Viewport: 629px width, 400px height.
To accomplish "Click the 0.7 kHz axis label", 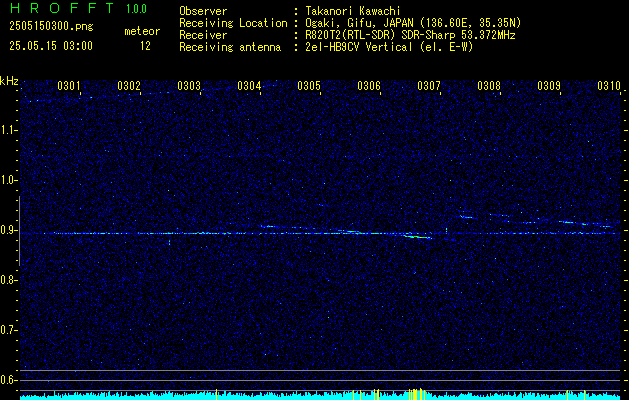I will [x=9, y=330].
